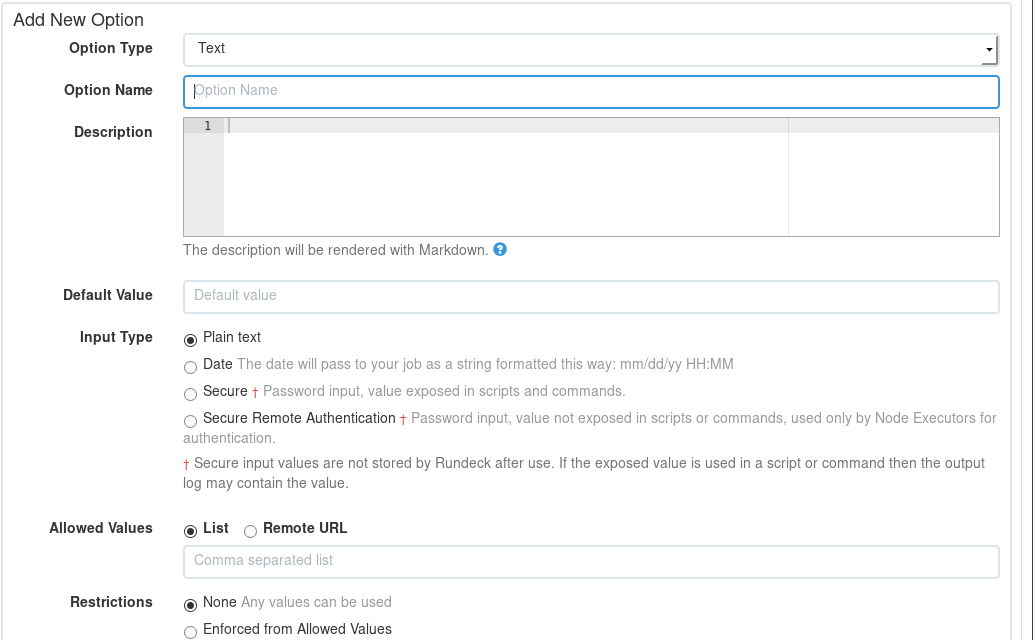Screen dimensions: 1036x640
Task: Focus the comma separated list field
Action: (590, 561)
